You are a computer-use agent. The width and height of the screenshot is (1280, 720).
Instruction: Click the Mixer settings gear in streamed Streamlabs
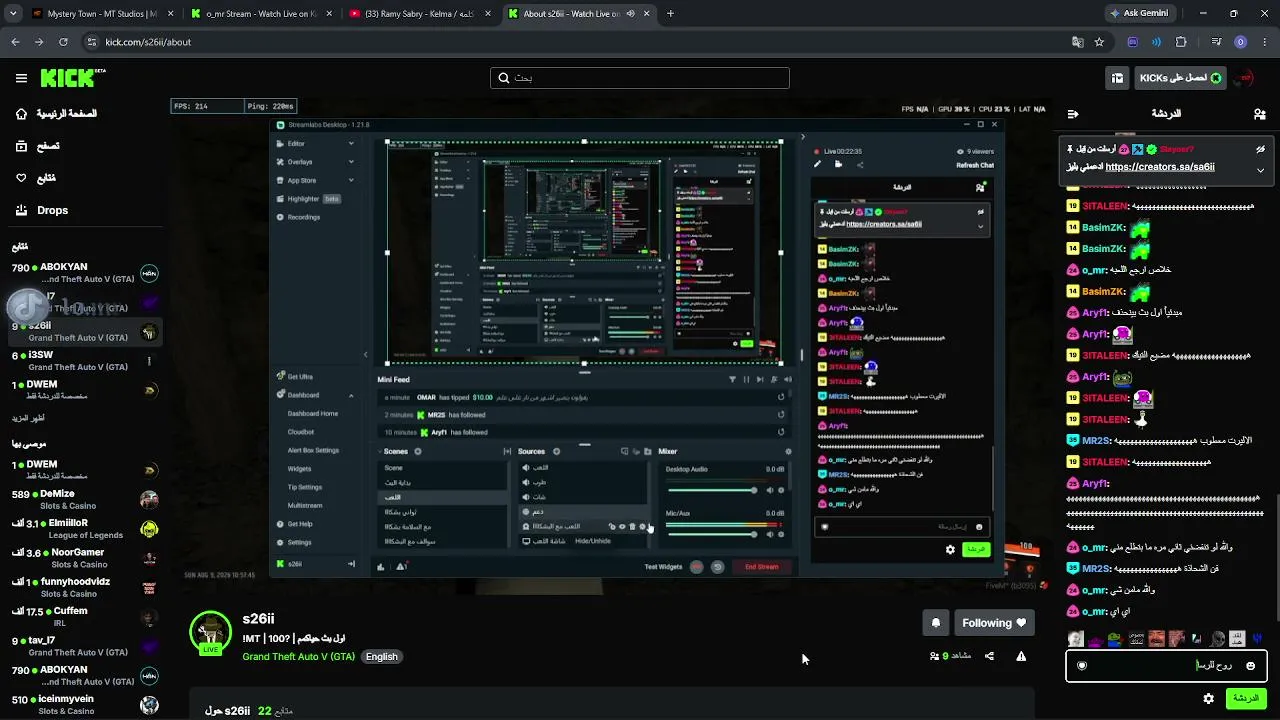[788, 452]
